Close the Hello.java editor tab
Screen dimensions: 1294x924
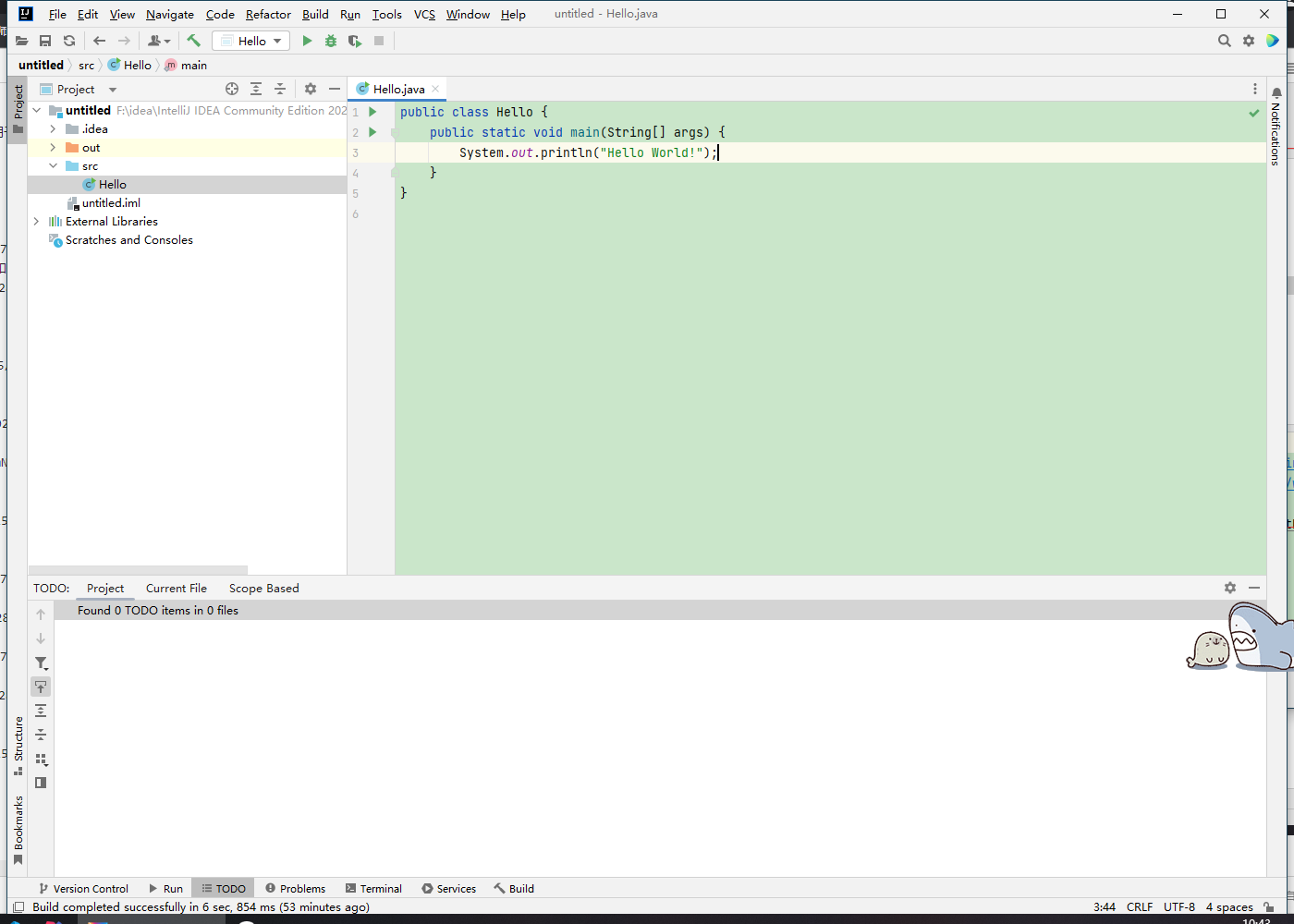tap(435, 89)
